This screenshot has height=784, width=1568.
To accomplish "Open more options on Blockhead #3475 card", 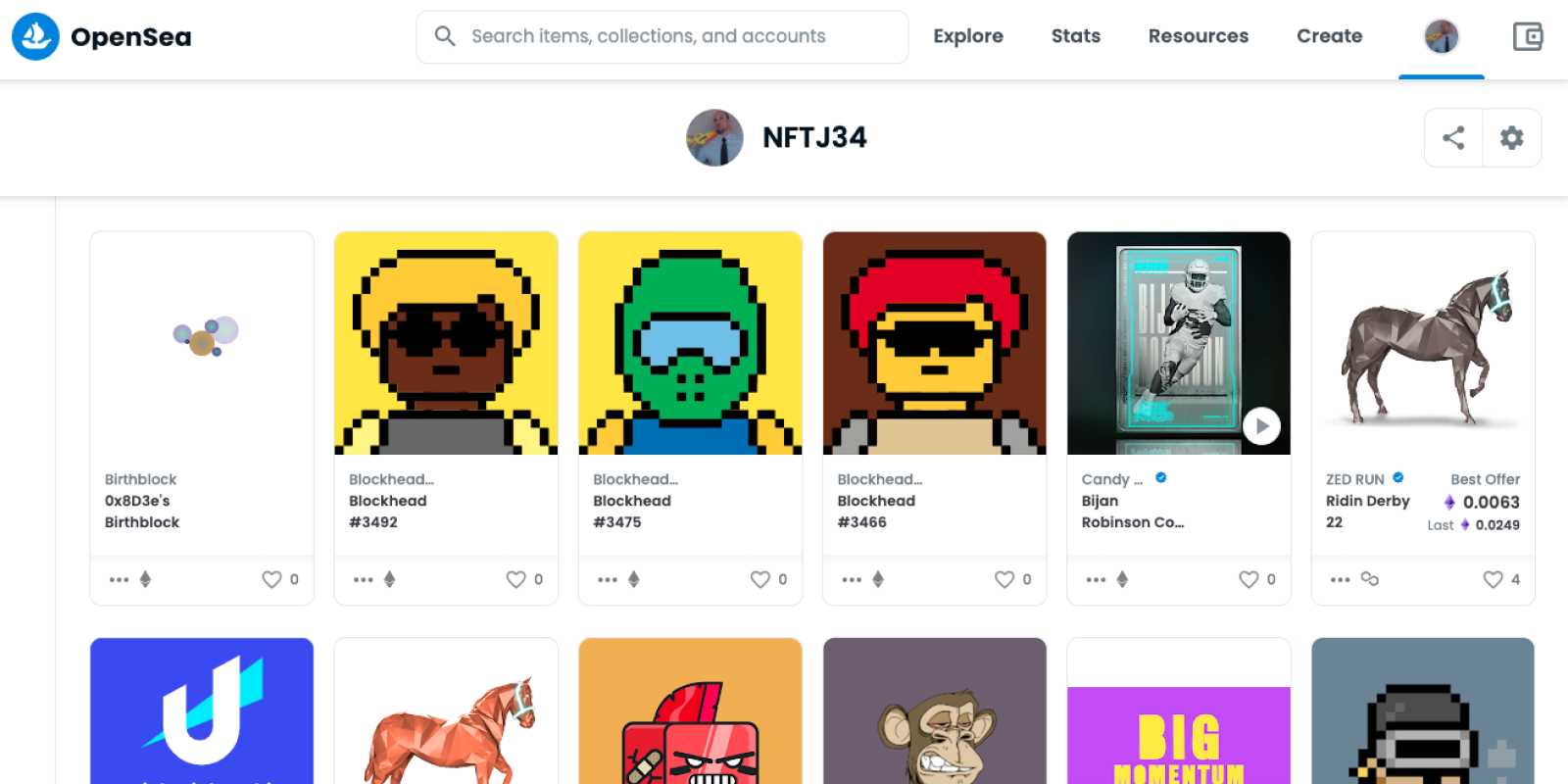I will (x=608, y=579).
